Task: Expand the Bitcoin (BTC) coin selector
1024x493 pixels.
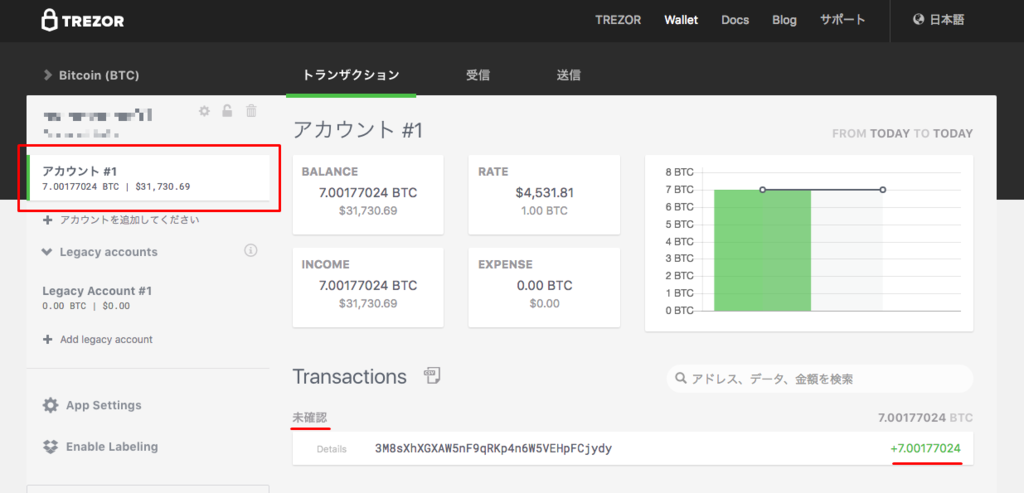Action: coord(91,75)
